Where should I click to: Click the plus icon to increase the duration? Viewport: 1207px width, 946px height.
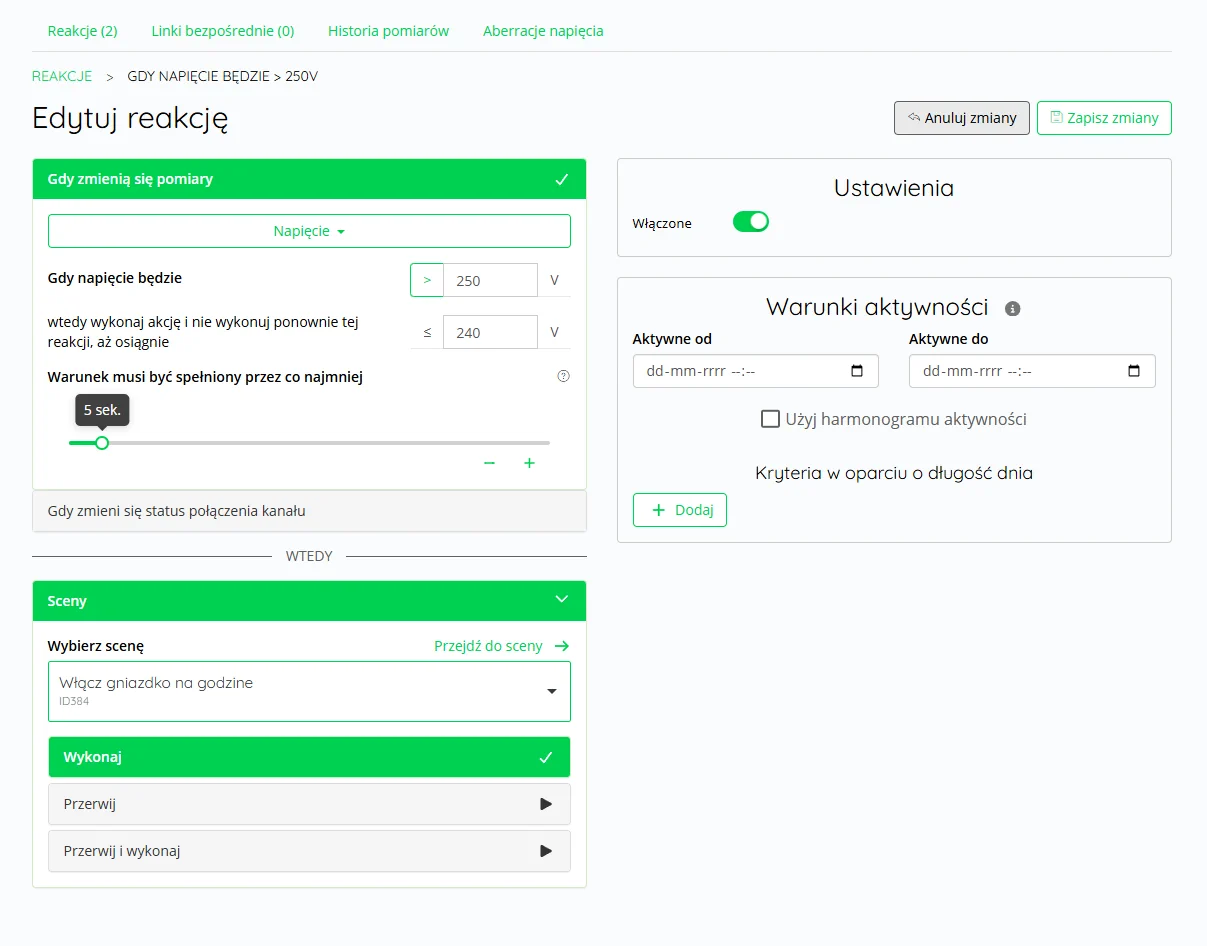(530, 462)
